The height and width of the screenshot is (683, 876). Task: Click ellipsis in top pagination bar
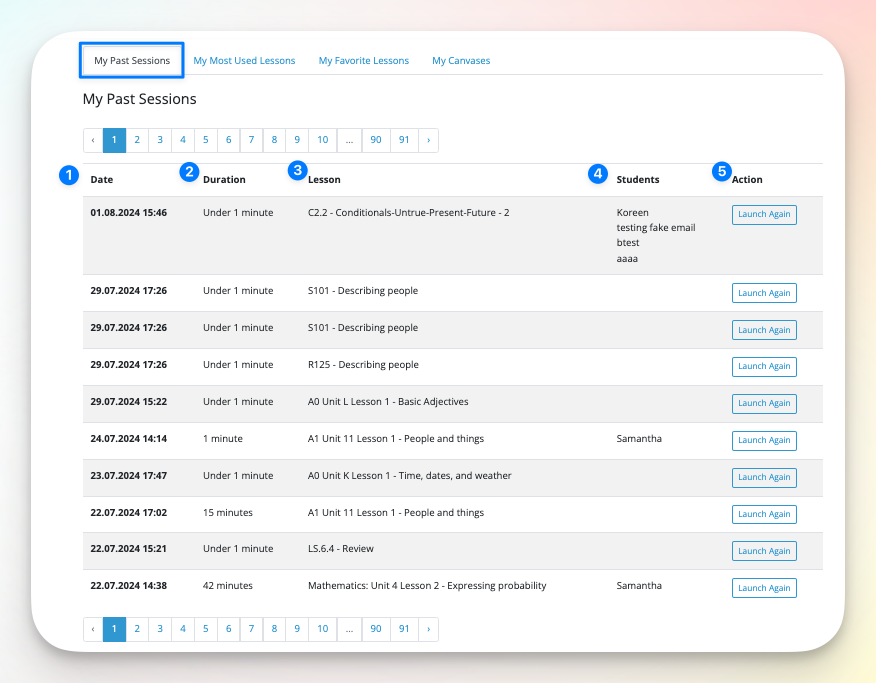[x=349, y=141]
